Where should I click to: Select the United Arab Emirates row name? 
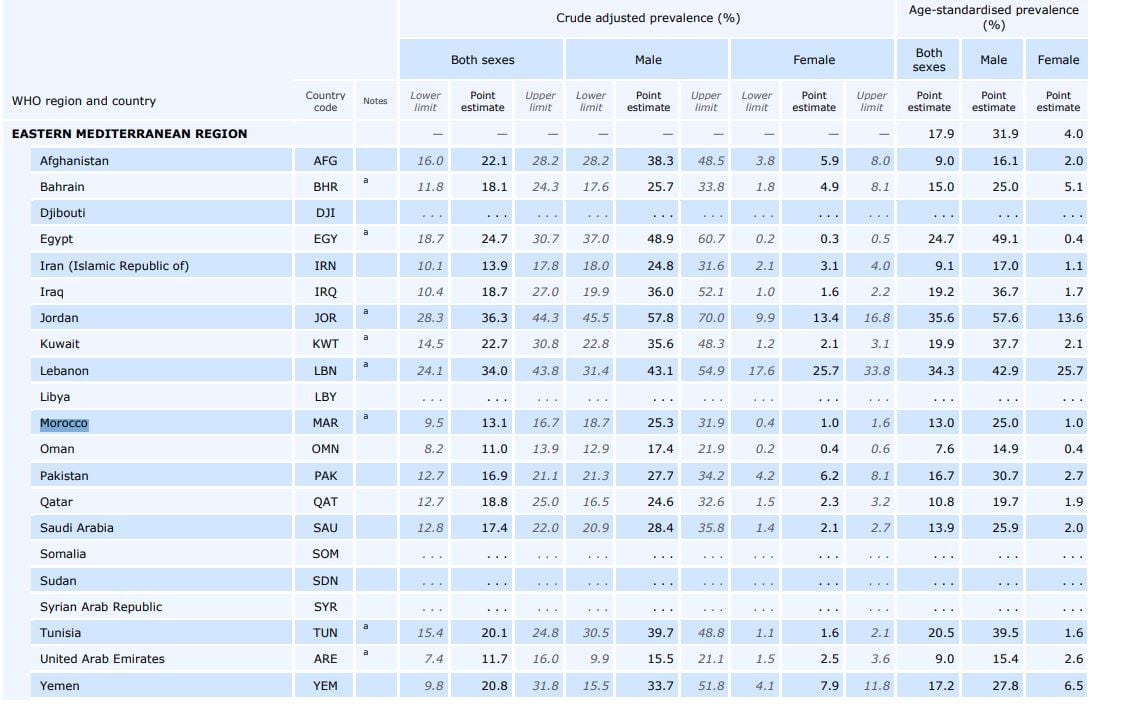[x=103, y=659]
